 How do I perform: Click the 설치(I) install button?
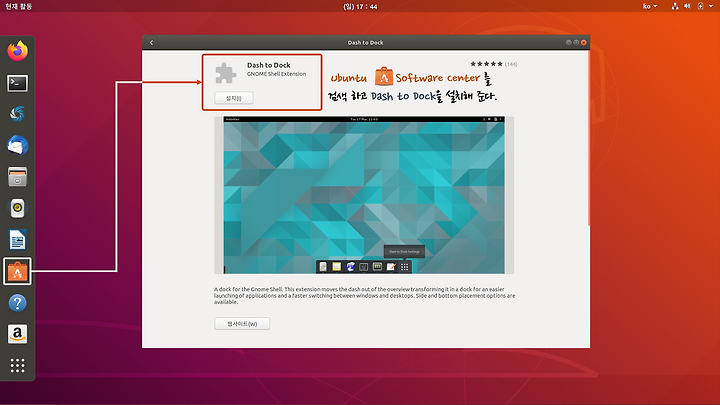click(234, 98)
